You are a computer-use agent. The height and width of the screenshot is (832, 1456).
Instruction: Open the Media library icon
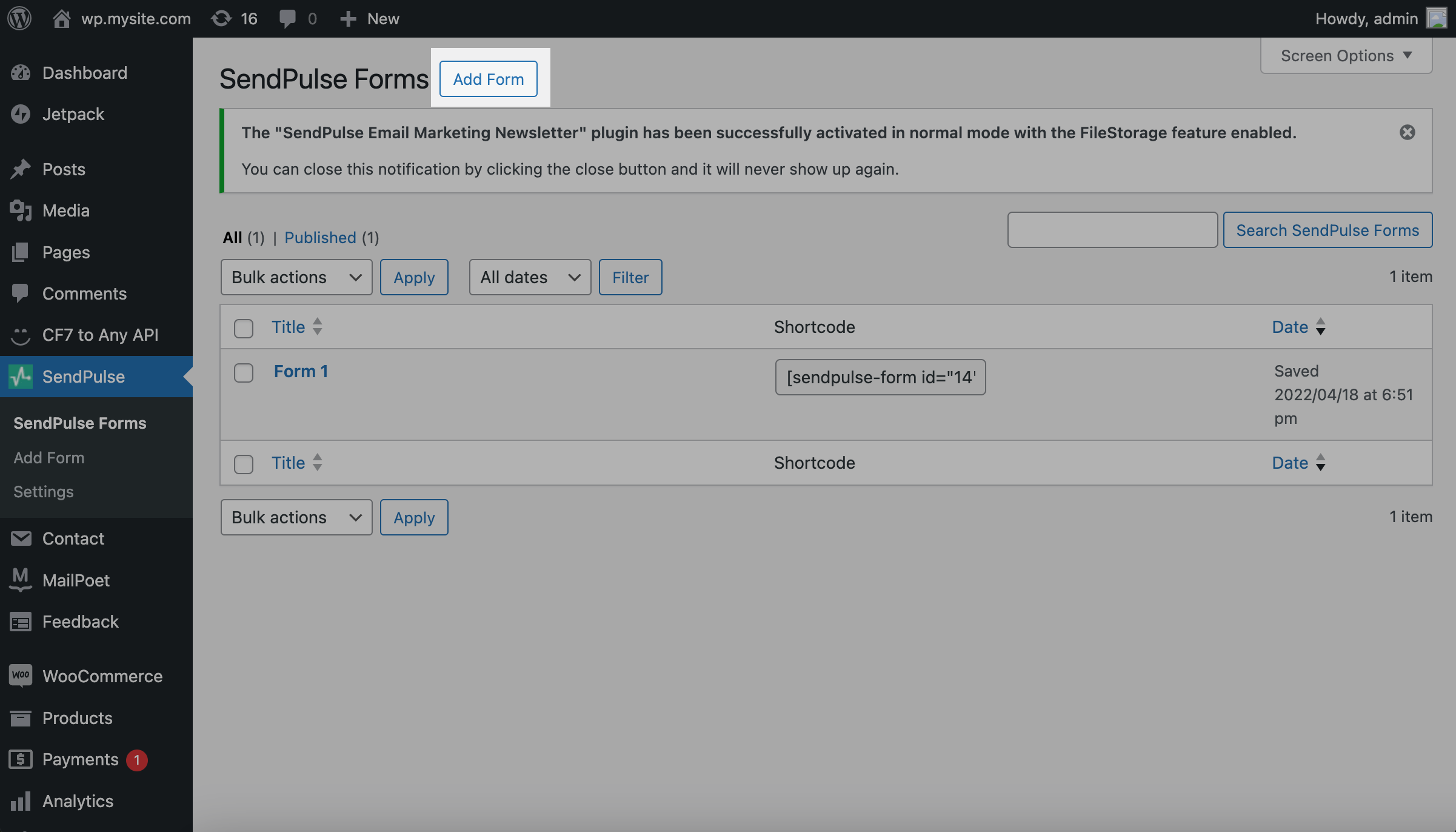click(x=21, y=210)
